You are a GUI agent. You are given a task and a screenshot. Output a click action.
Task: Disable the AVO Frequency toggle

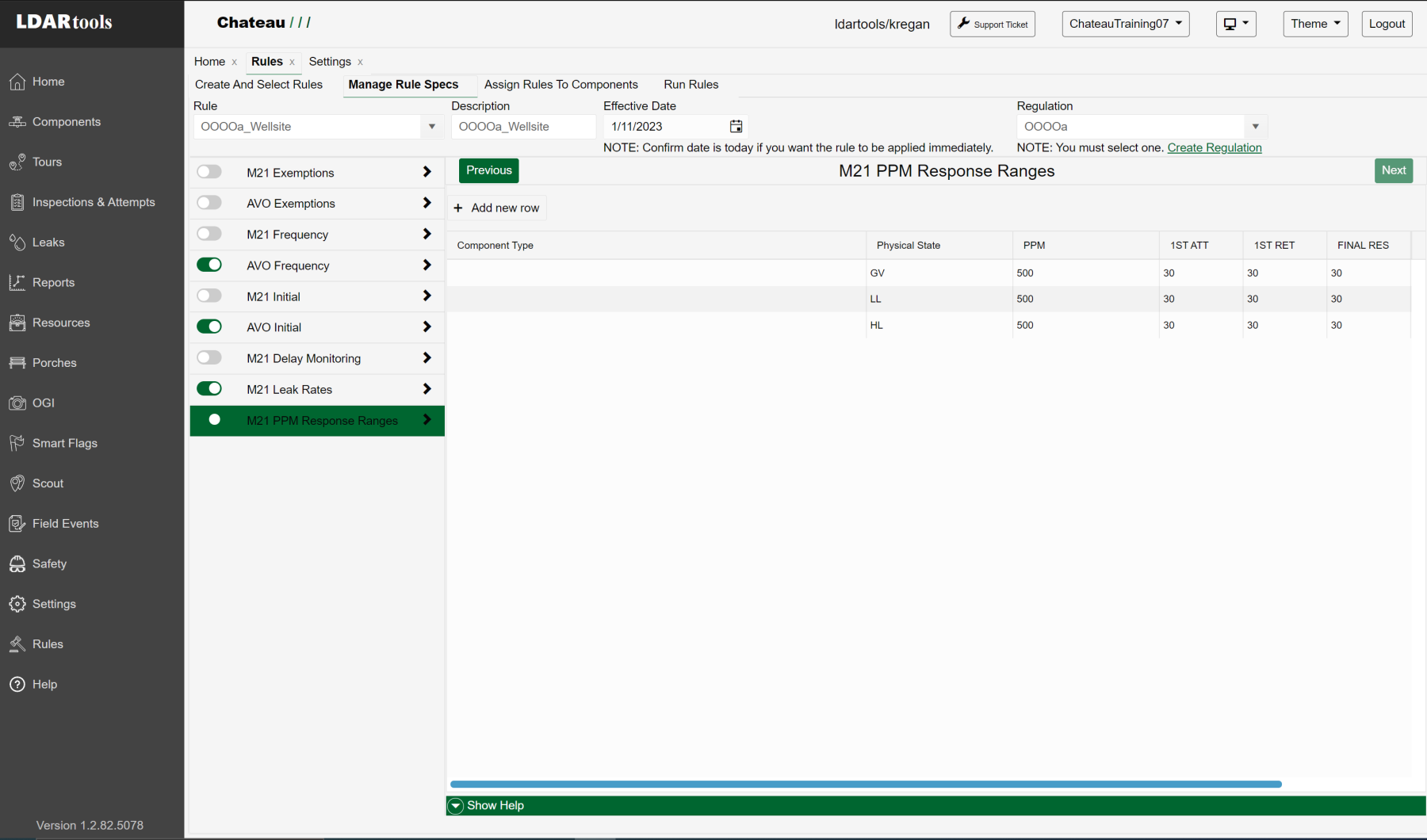[x=209, y=265]
